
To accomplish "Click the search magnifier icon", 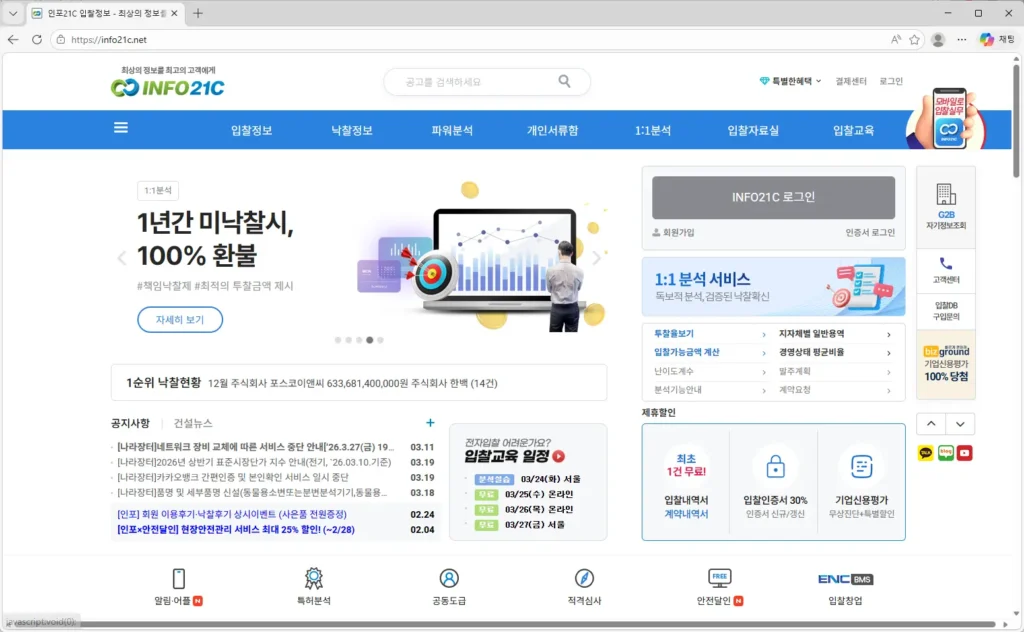I will pyautogui.click(x=564, y=82).
